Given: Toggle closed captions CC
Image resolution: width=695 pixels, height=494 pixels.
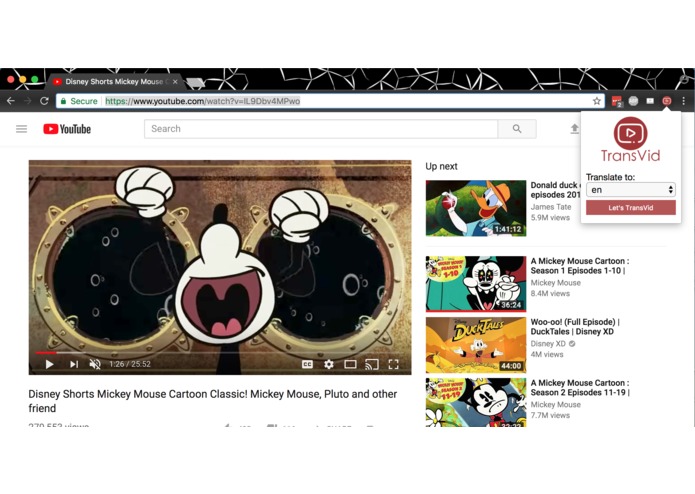Looking at the screenshot, I should click(307, 364).
